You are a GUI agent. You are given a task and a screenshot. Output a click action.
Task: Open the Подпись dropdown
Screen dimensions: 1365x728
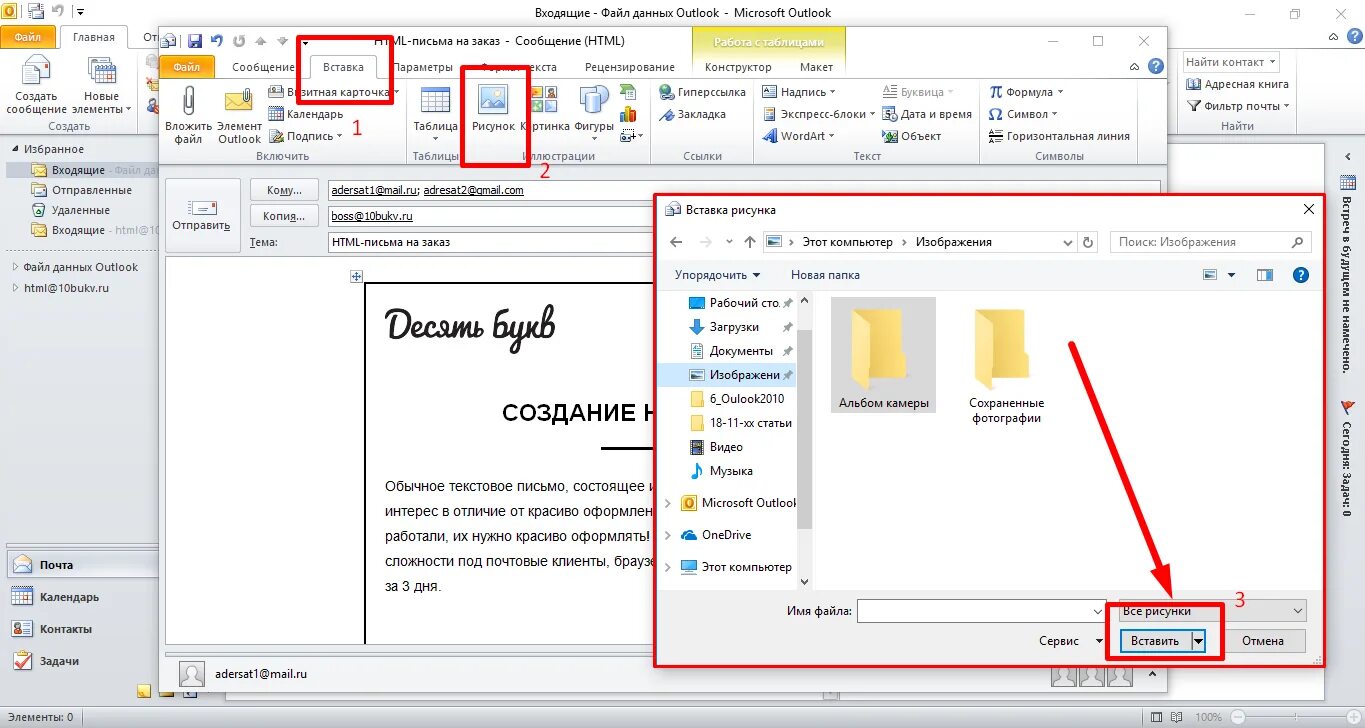(x=306, y=136)
